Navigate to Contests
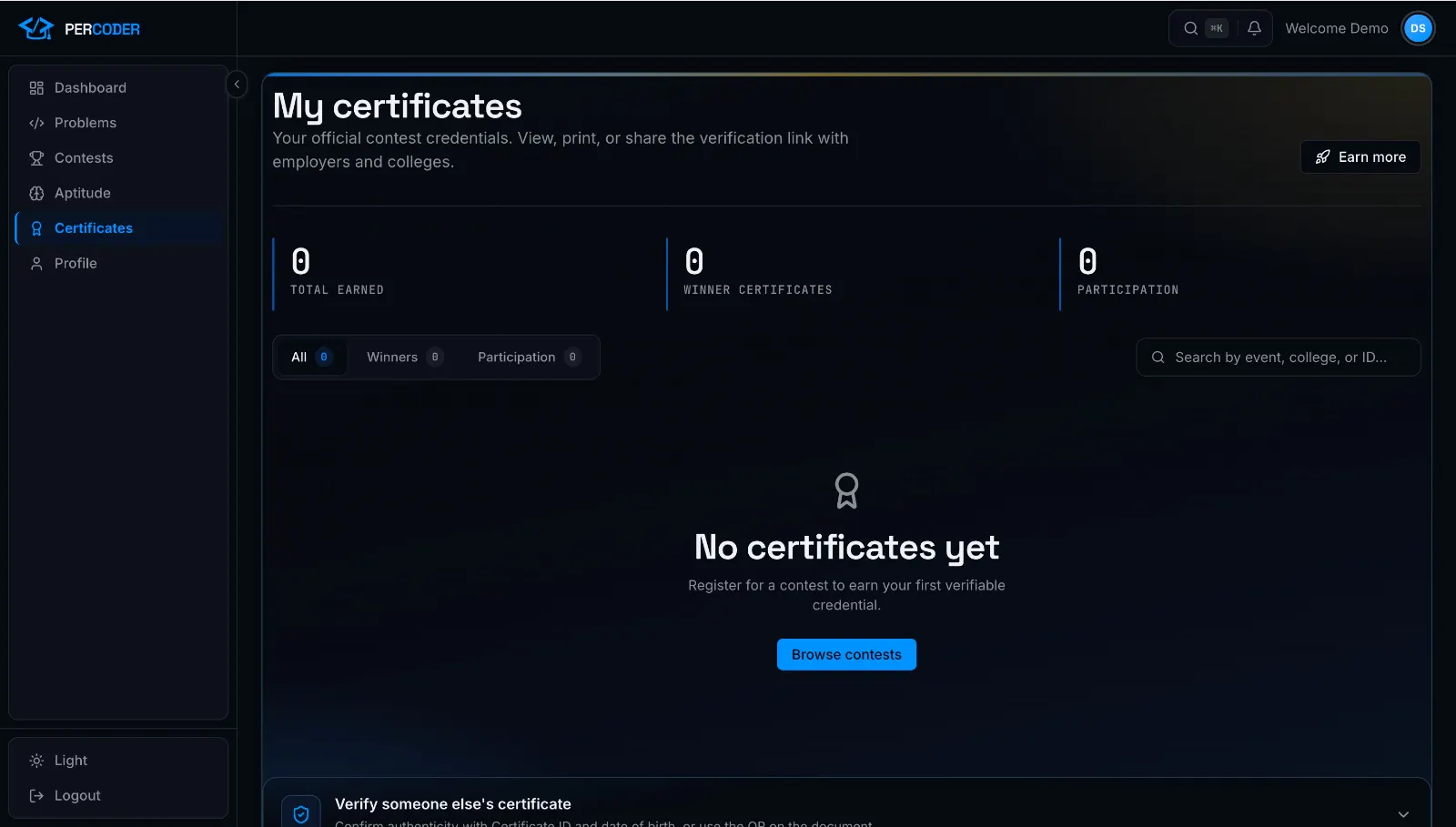Image resolution: width=1456 pixels, height=827 pixels. [118, 158]
